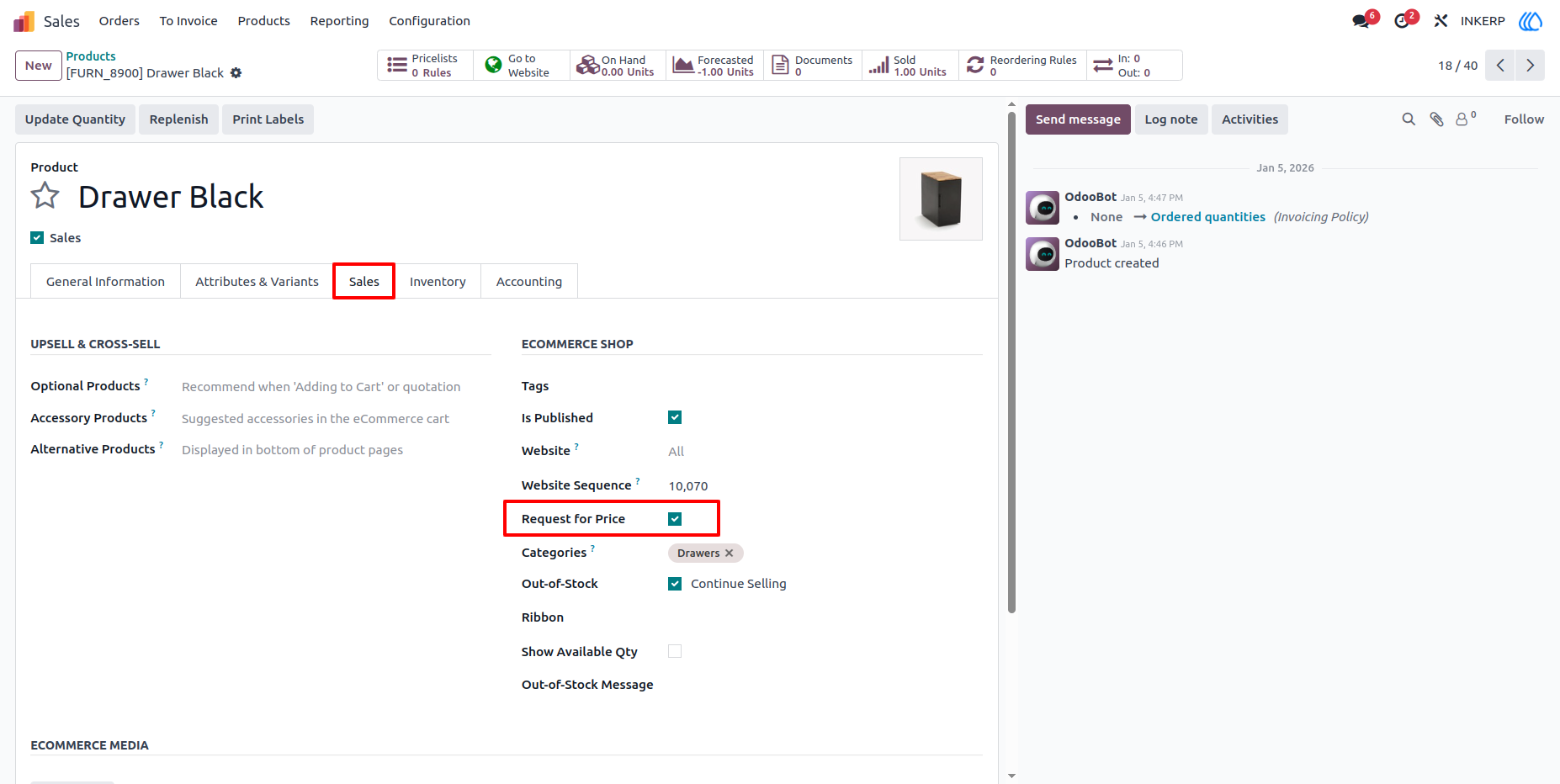Open Forecasted -1.00 Units stat
The height and width of the screenshot is (784, 1560).
pyautogui.click(x=715, y=66)
